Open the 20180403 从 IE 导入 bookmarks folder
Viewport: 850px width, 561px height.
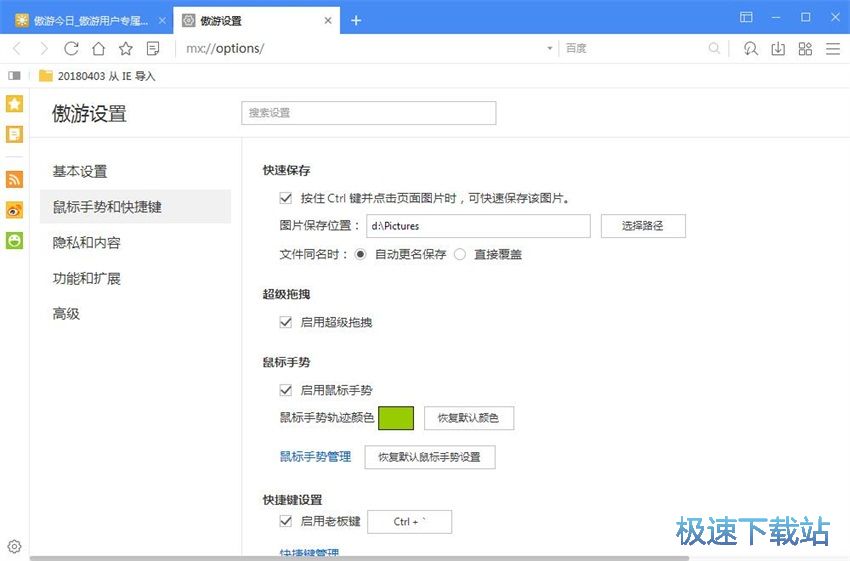pos(98,76)
